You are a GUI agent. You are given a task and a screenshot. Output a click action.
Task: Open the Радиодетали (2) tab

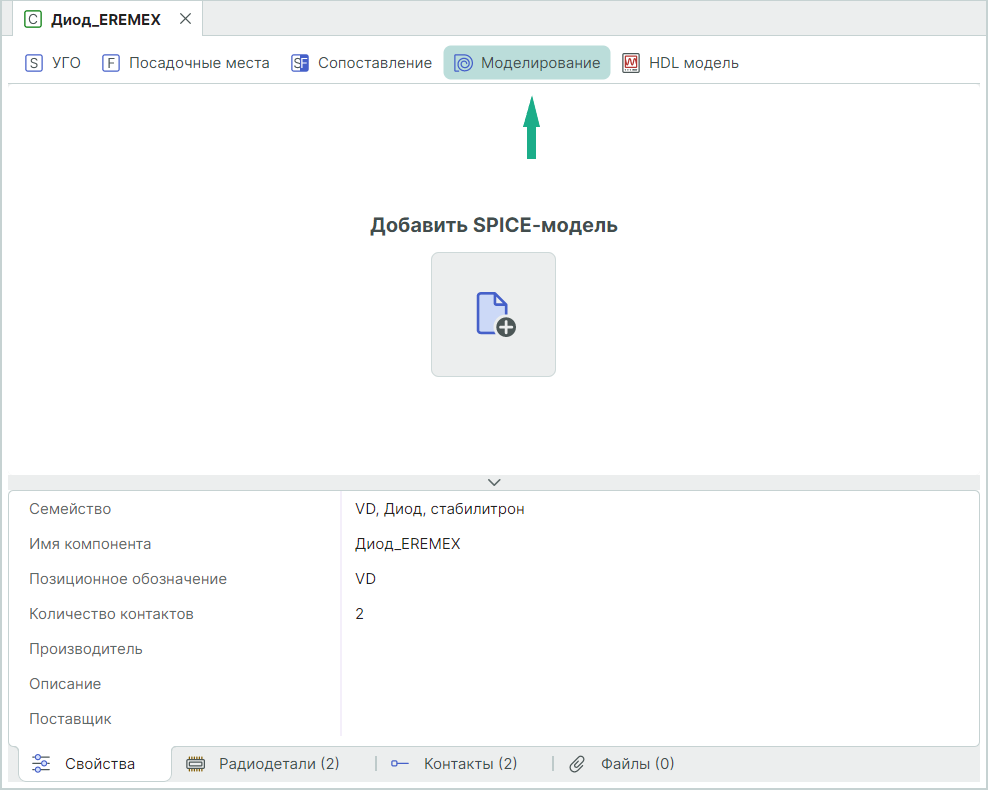click(x=263, y=764)
